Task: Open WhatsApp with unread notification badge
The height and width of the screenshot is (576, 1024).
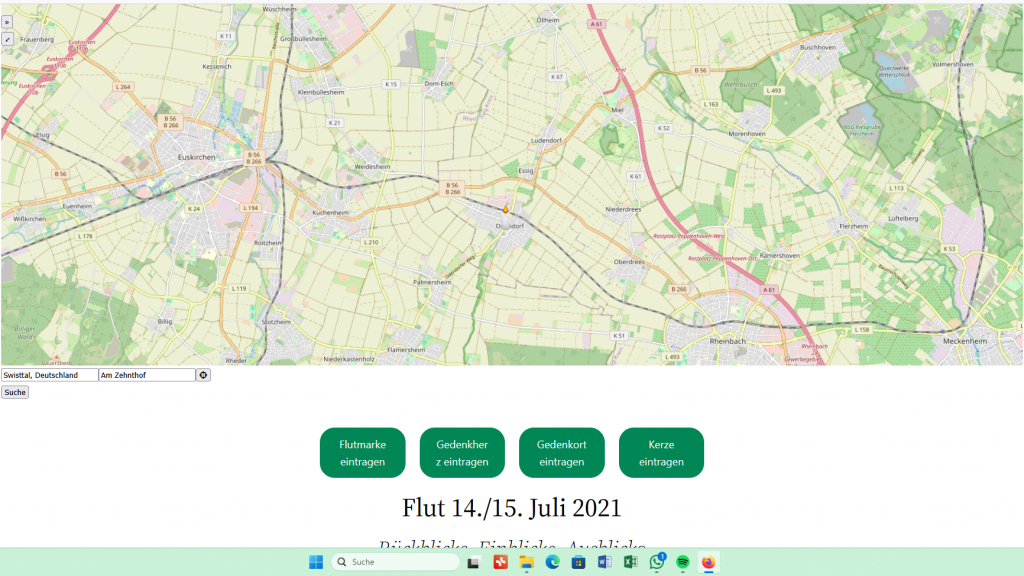Action: [657, 562]
